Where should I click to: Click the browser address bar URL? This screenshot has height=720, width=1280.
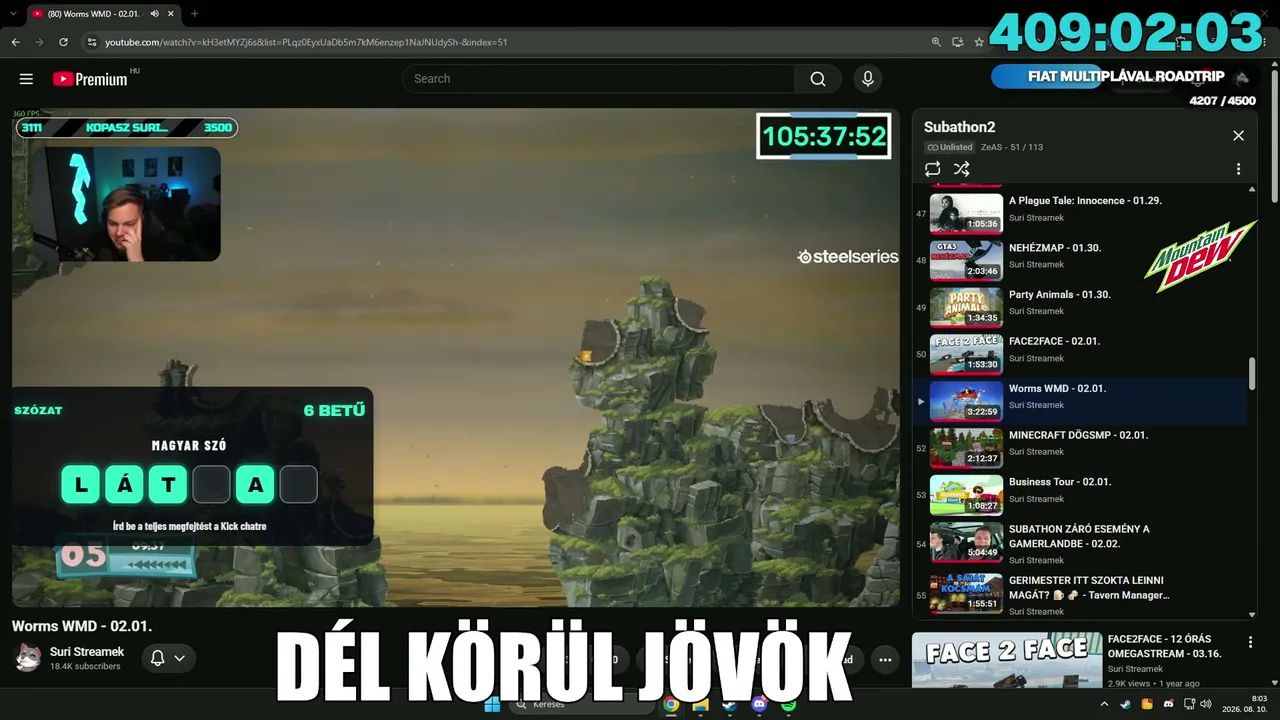pyautogui.click(x=306, y=42)
